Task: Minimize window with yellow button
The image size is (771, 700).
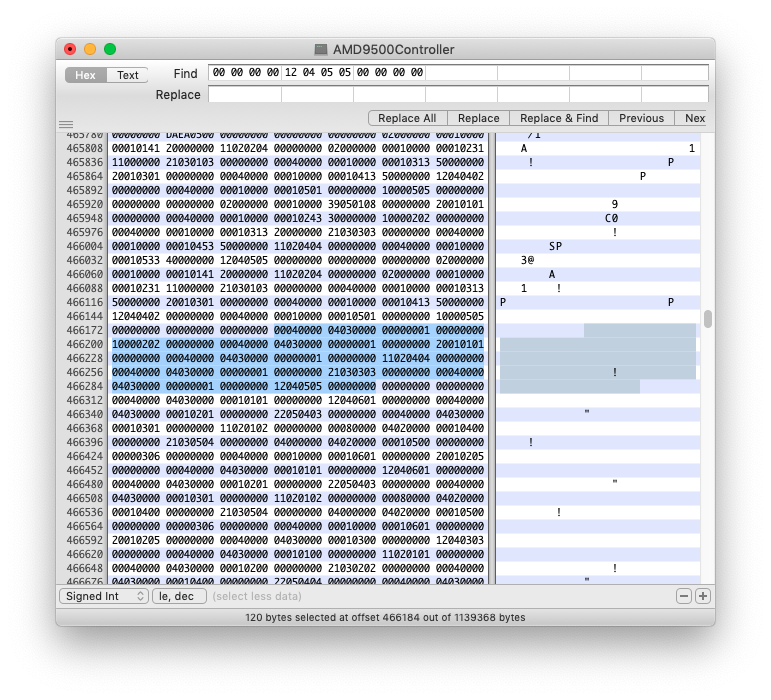Action: [90, 49]
